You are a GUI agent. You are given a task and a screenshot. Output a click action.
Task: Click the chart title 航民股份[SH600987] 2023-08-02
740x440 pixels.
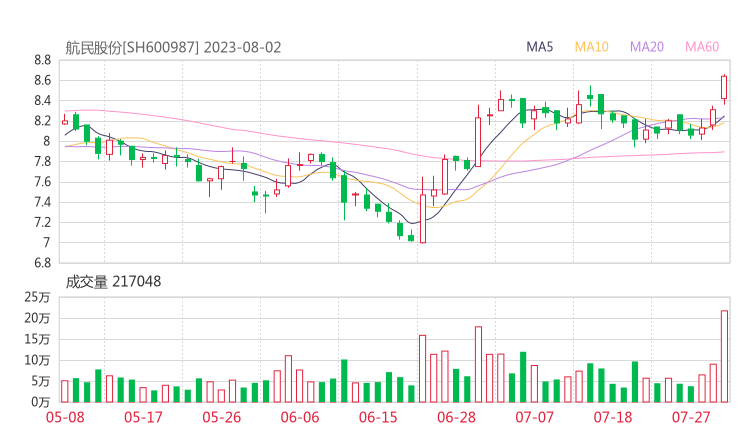[x=173, y=48]
